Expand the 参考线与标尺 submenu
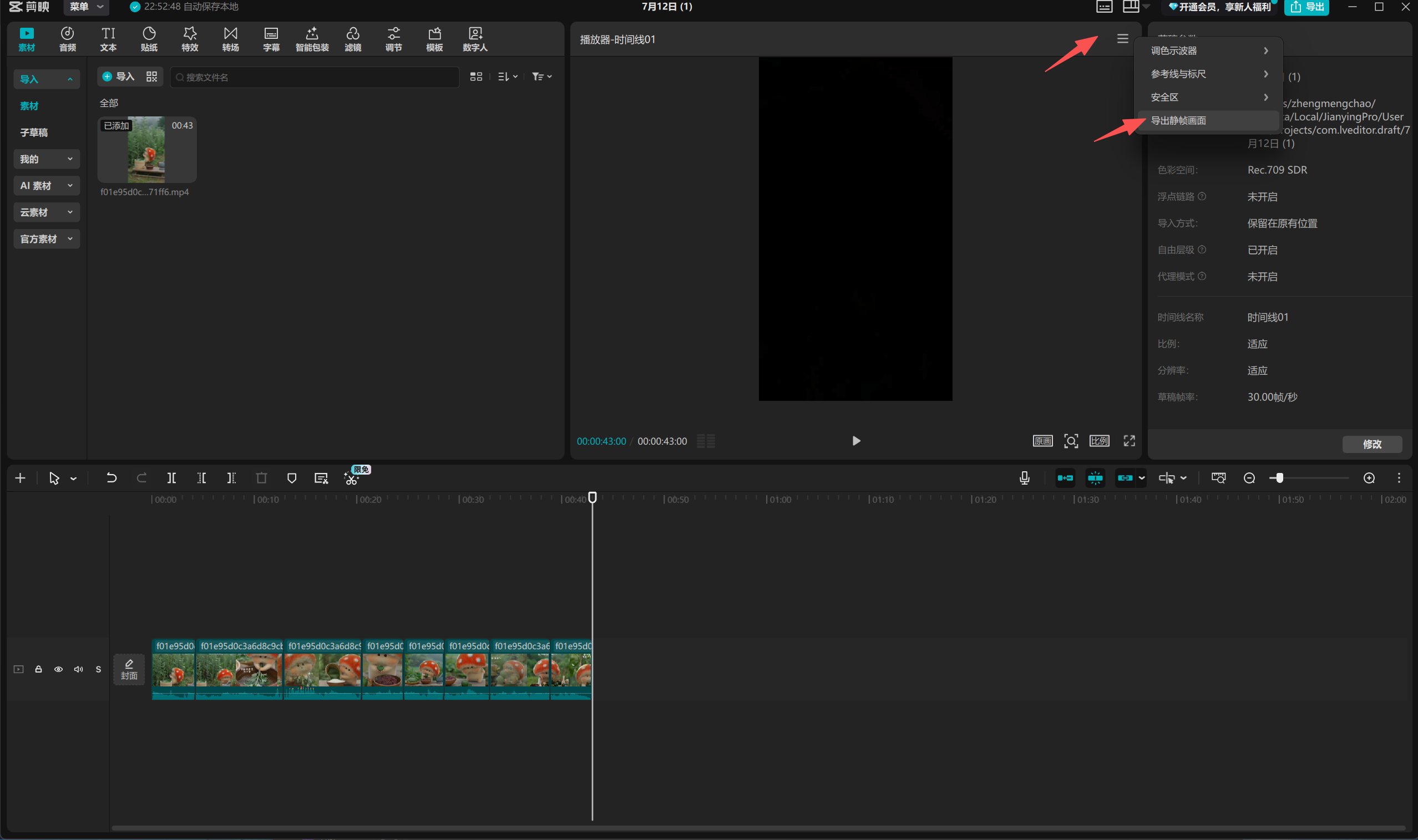Viewport: 1418px width, 840px height. click(x=1208, y=74)
